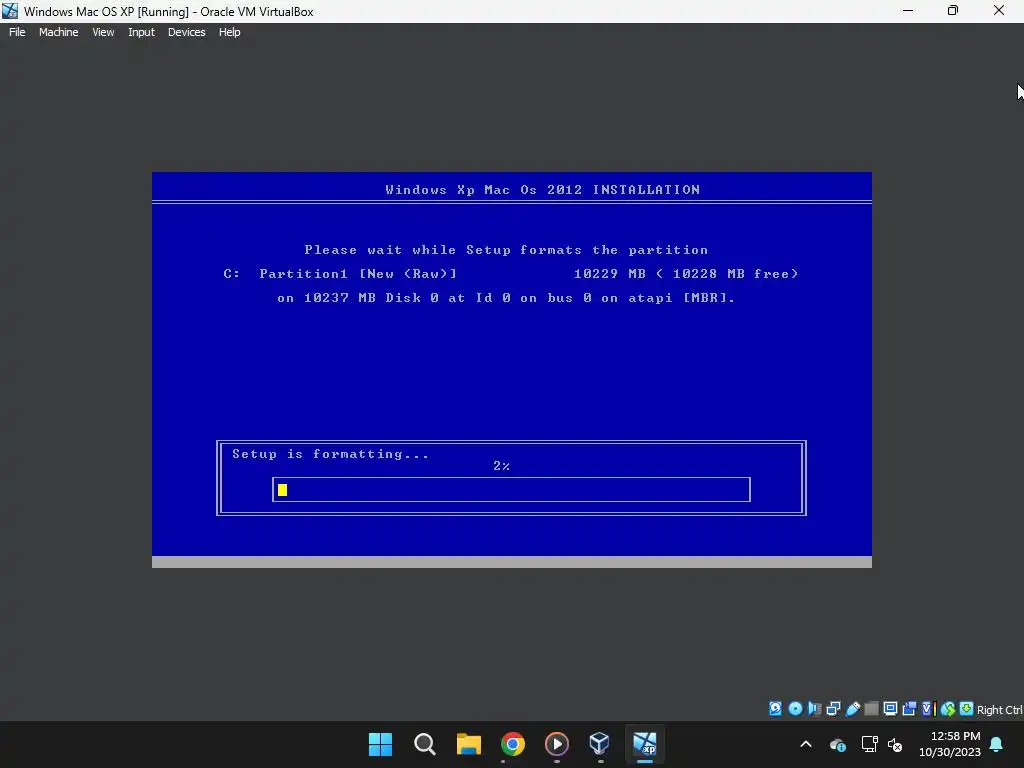Open the Windows Start menu

coord(380,744)
